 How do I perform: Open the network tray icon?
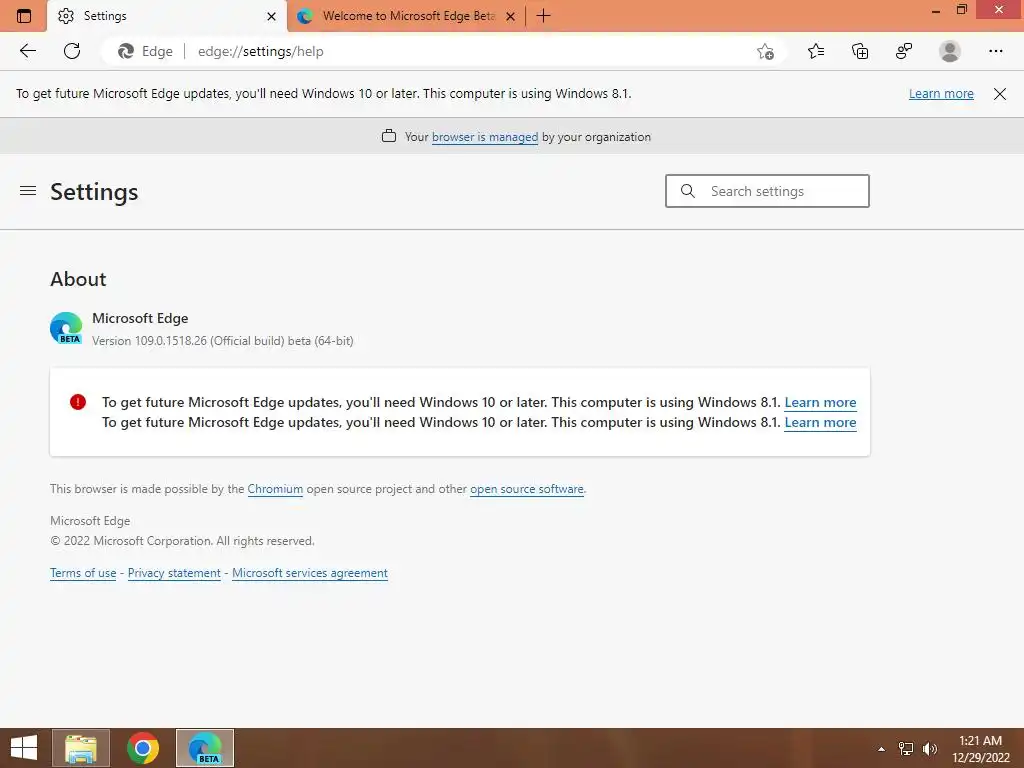coord(906,749)
